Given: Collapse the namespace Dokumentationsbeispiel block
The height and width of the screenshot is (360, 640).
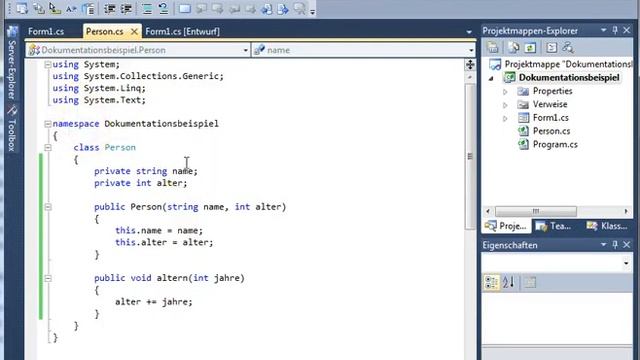Looking at the screenshot, I should point(47,124).
